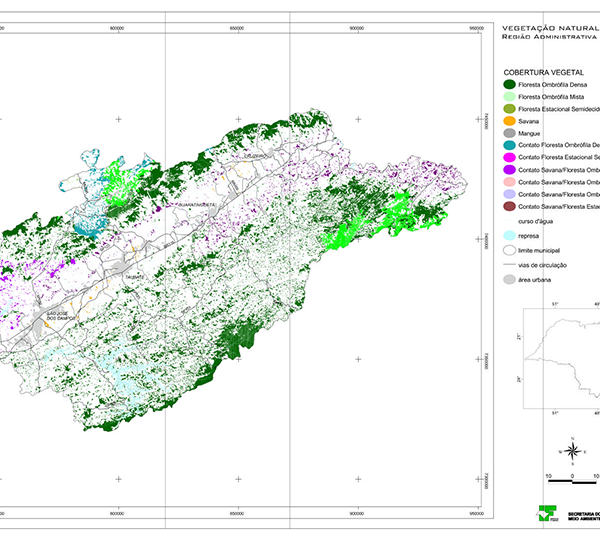Click the Floresta Ombrófila Densa label
The width and height of the screenshot is (600, 541).
click(x=553, y=85)
